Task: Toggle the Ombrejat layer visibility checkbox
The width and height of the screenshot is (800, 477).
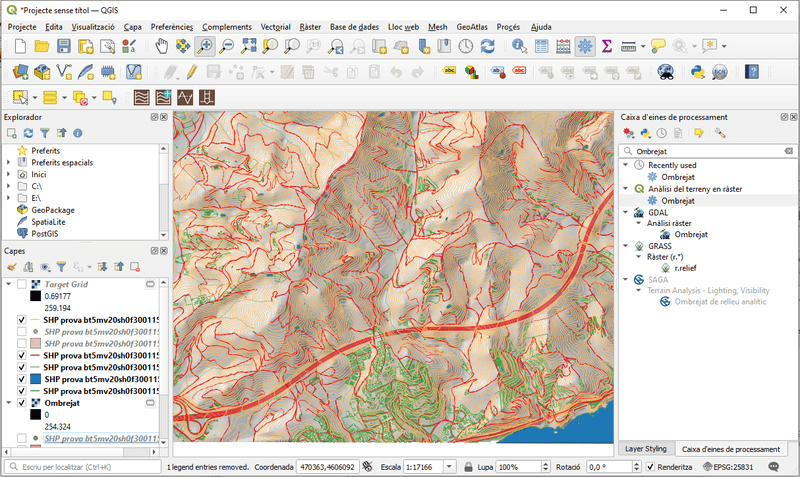Action: [x=22, y=403]
